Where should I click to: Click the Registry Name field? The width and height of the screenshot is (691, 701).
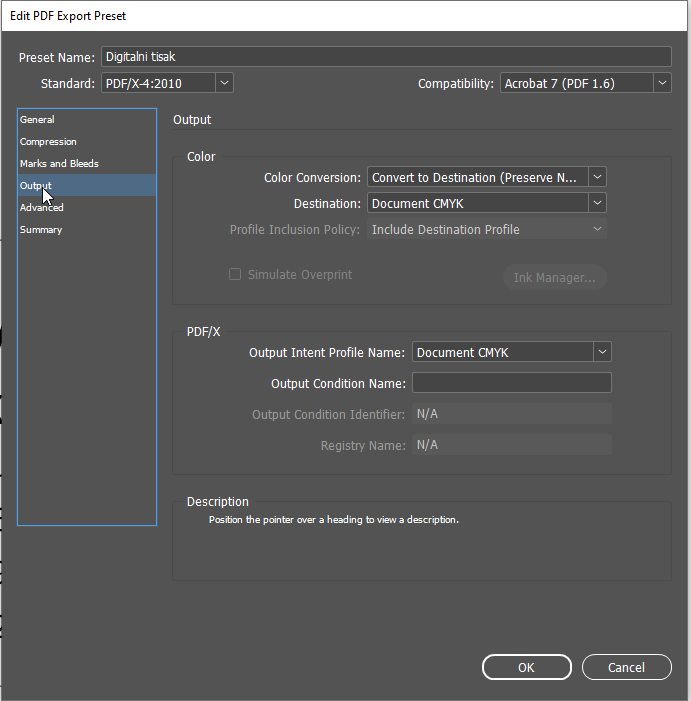click(x=511, y=445)
